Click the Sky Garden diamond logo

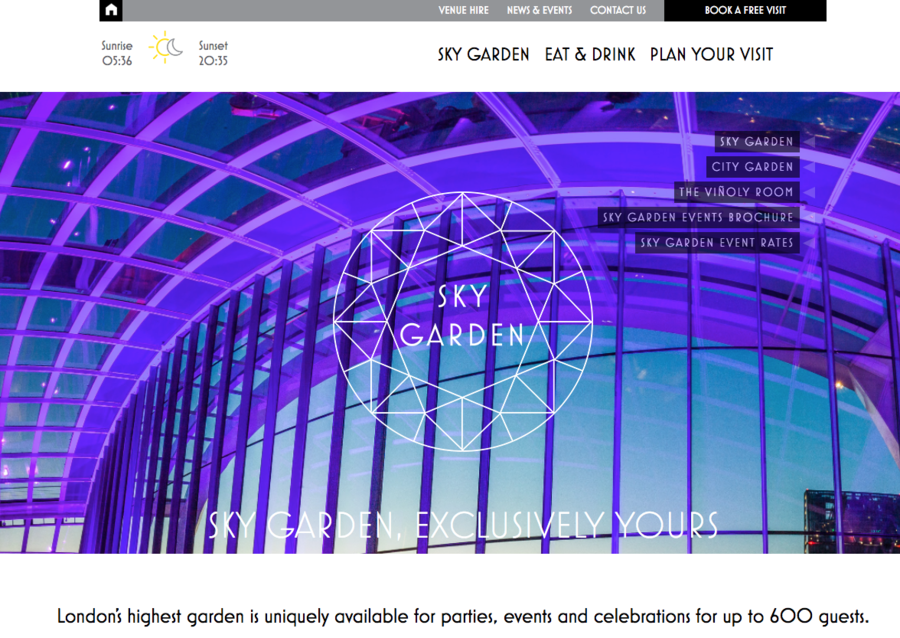click(463, 321)
